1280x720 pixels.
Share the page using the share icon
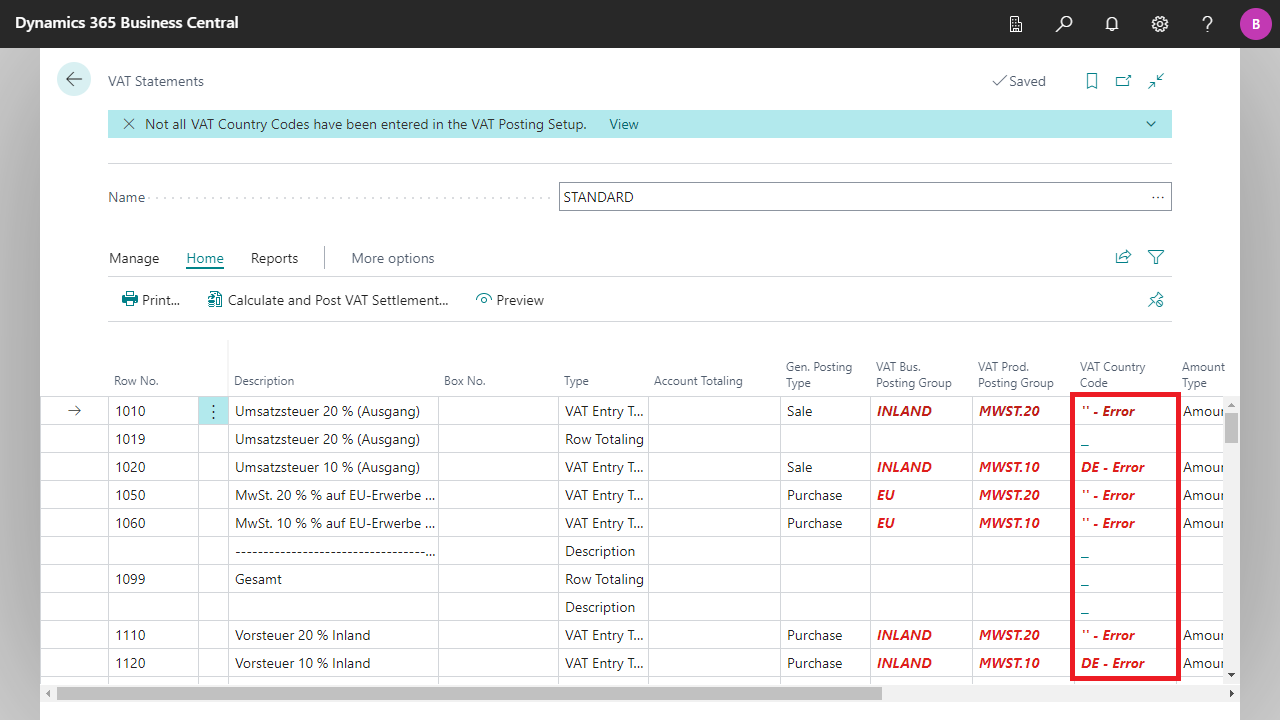tap(1123, 257)
